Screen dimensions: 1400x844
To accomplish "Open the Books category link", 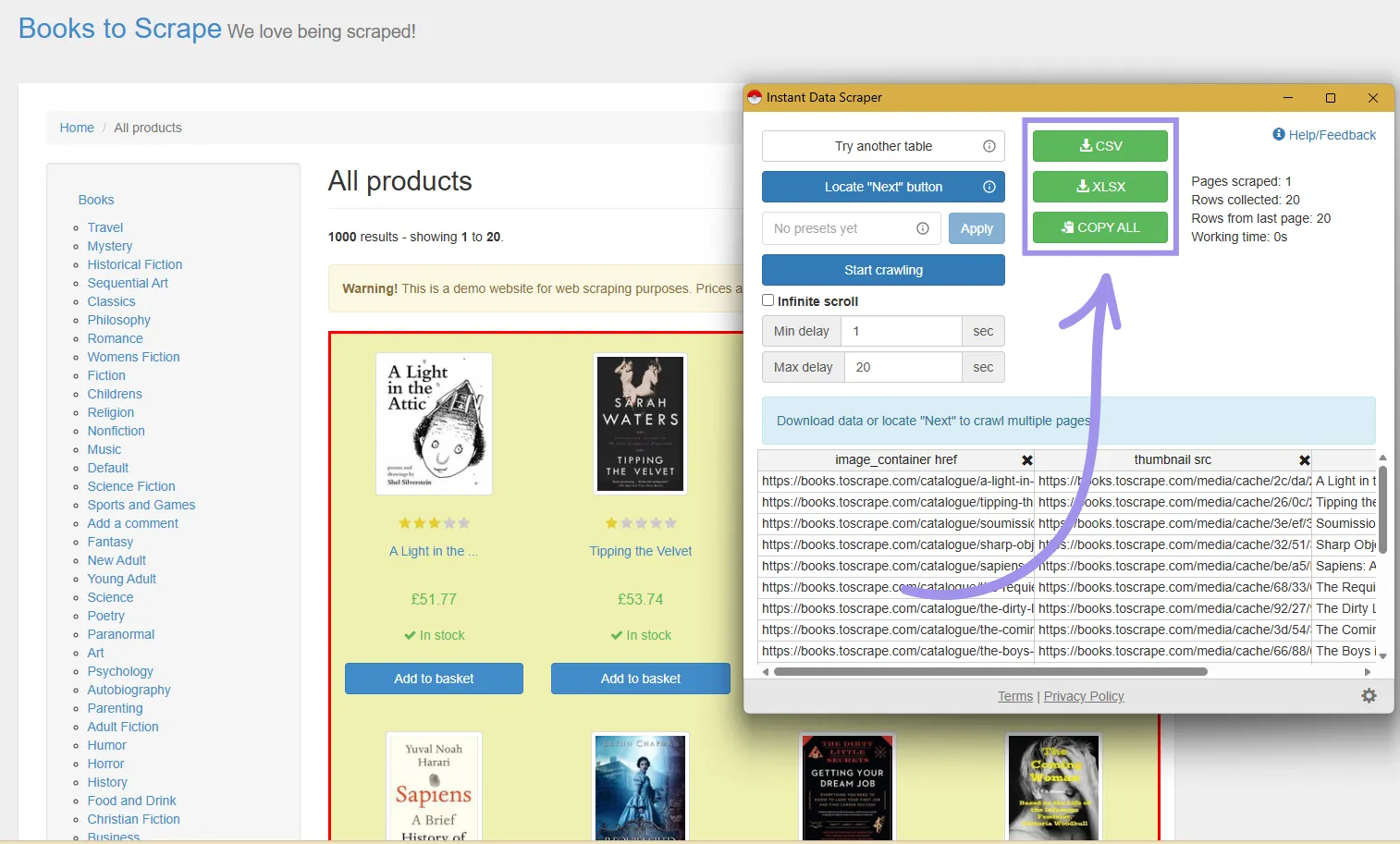I will 96,200.
